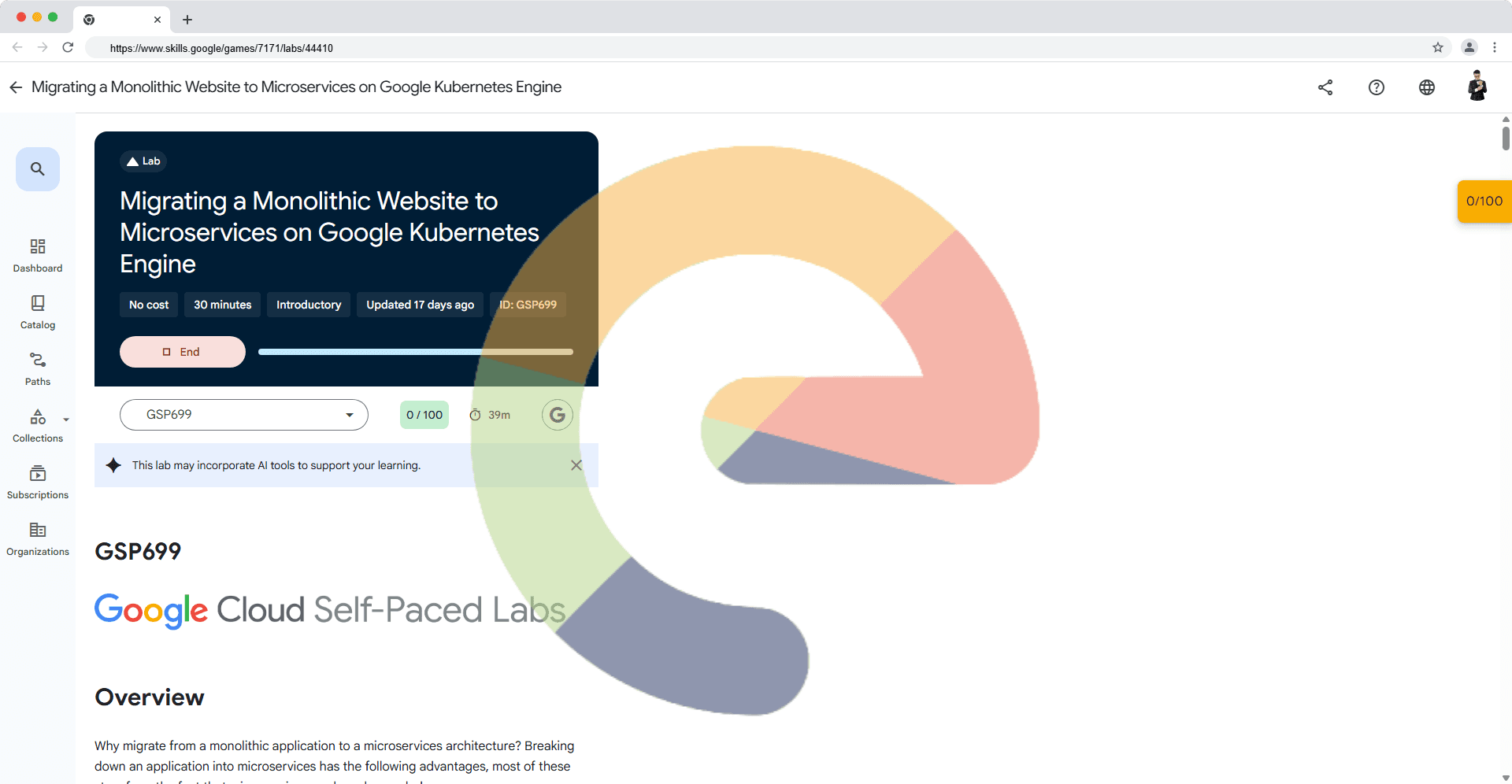The height and width of the screenshot is (784, 1512).
Task: Click the End lab button
Action: click(183, 352)
